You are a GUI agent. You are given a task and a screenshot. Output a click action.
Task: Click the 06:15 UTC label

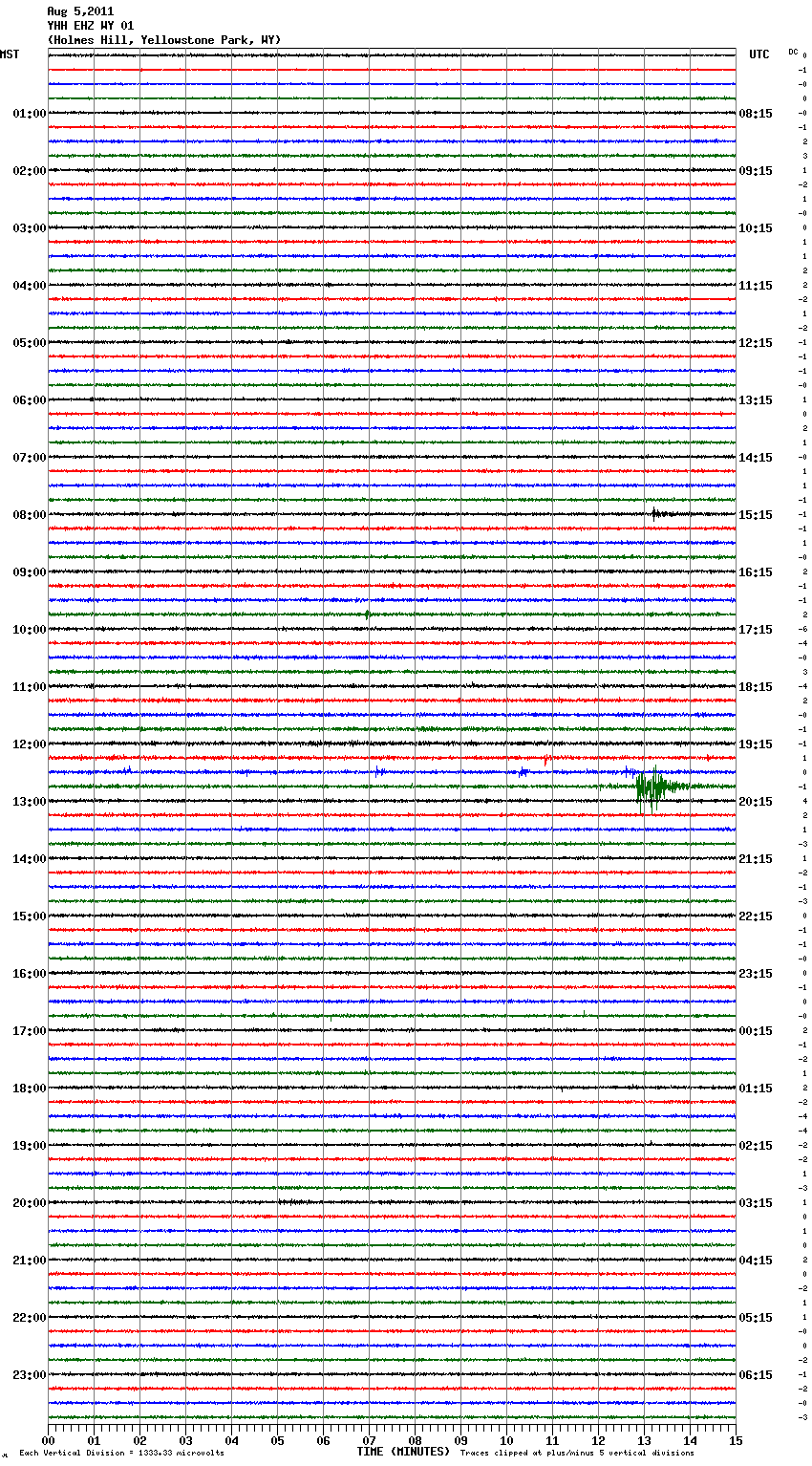pyautogui.click(x=756, y=1375)
